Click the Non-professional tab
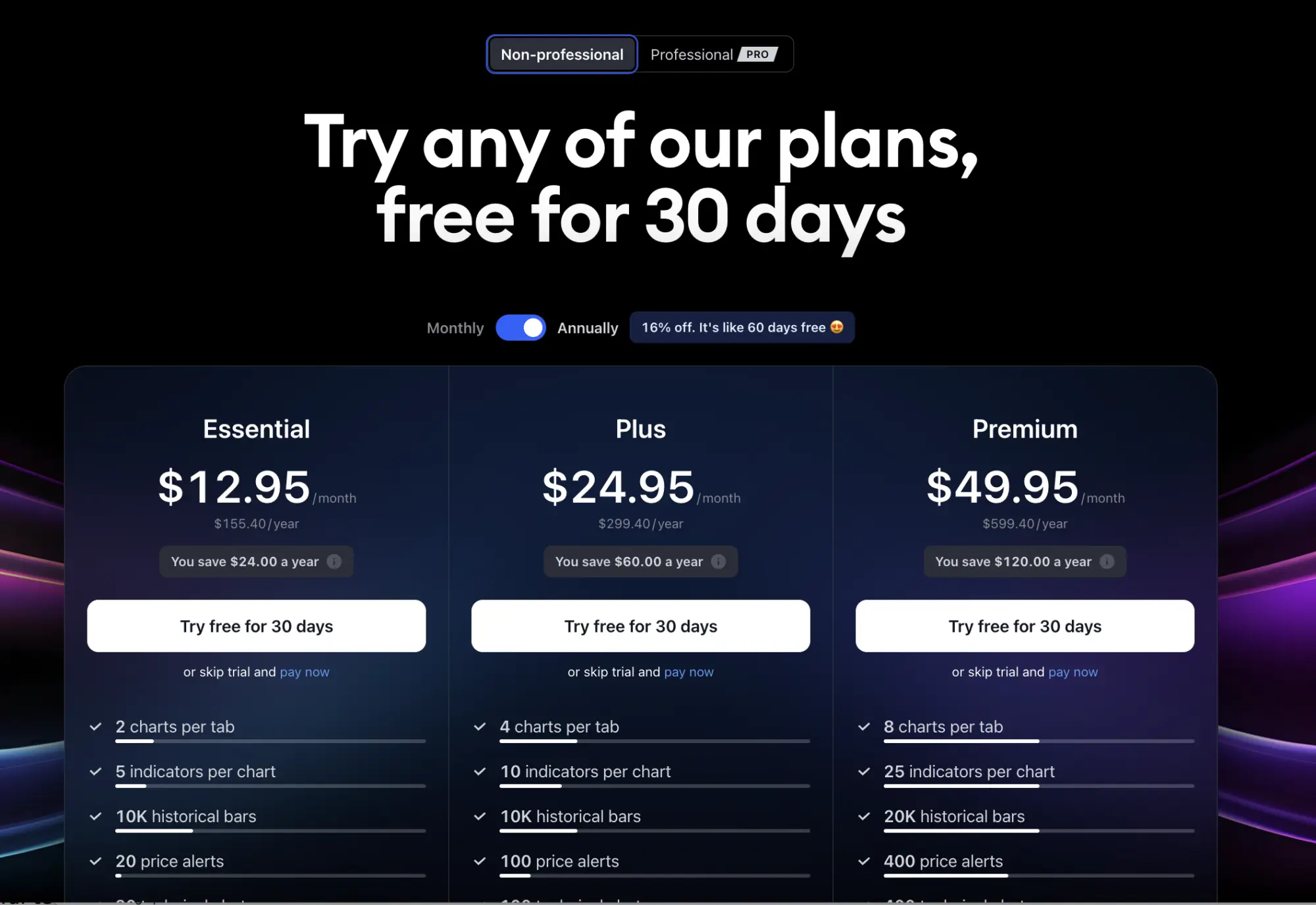 tap(562, 55)
